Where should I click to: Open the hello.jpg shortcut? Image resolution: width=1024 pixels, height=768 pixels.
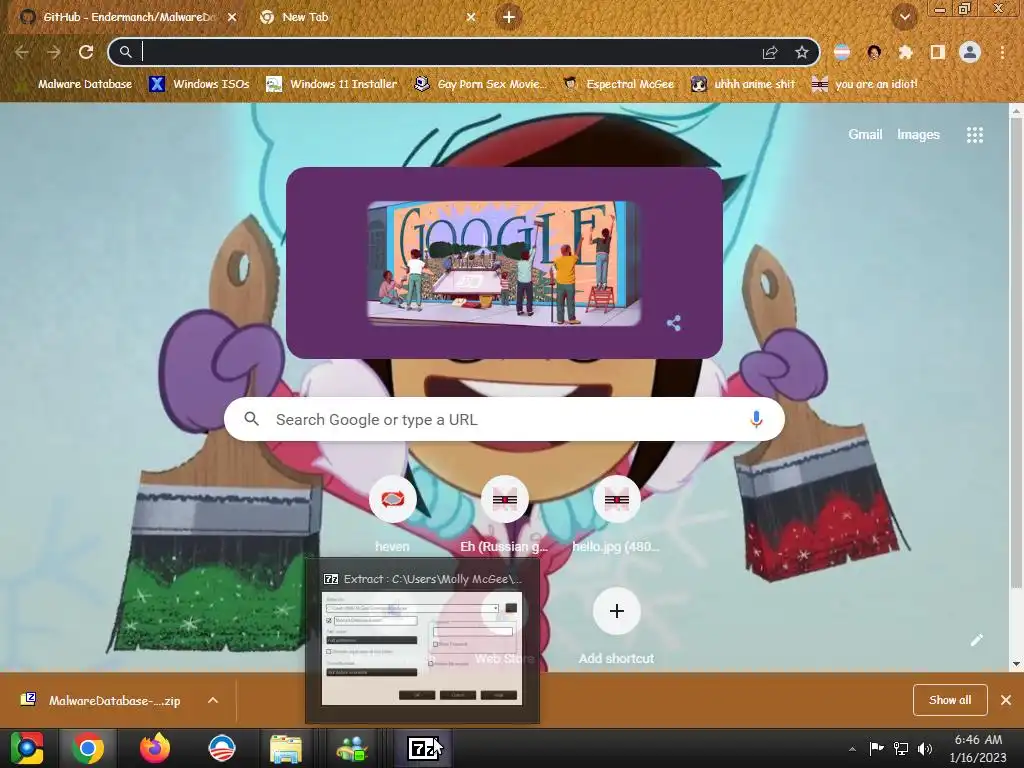pos(616,515)
